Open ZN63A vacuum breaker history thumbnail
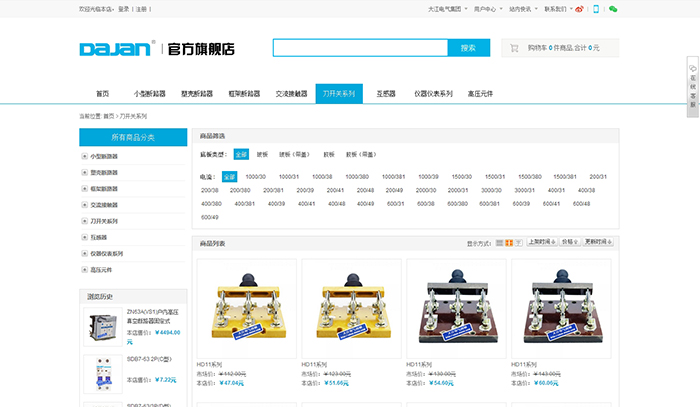Image resolution: width=700 pixels, height=407 pixels. tap(103, 327)
